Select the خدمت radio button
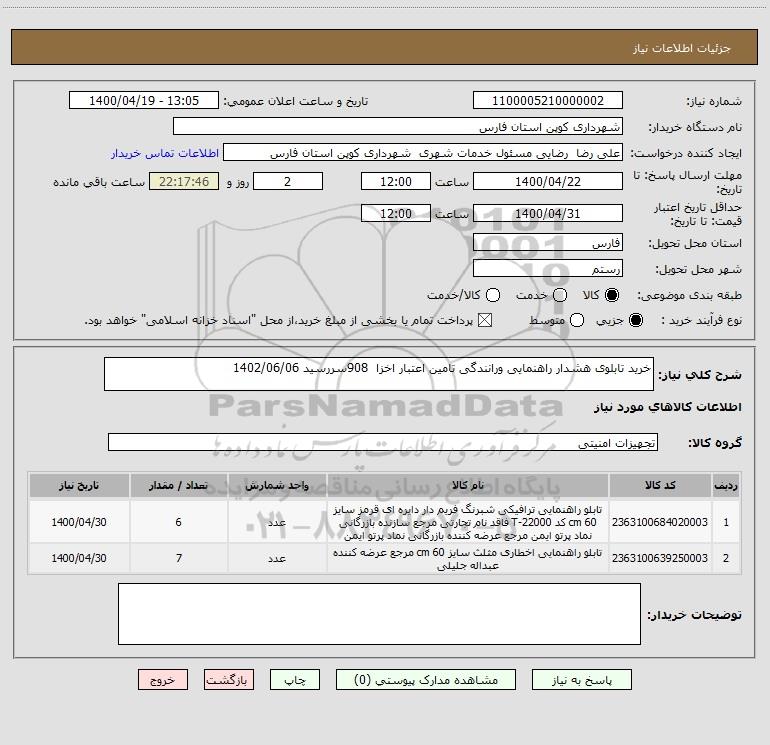This screenshot has width=770, height=745. [560, 295]
